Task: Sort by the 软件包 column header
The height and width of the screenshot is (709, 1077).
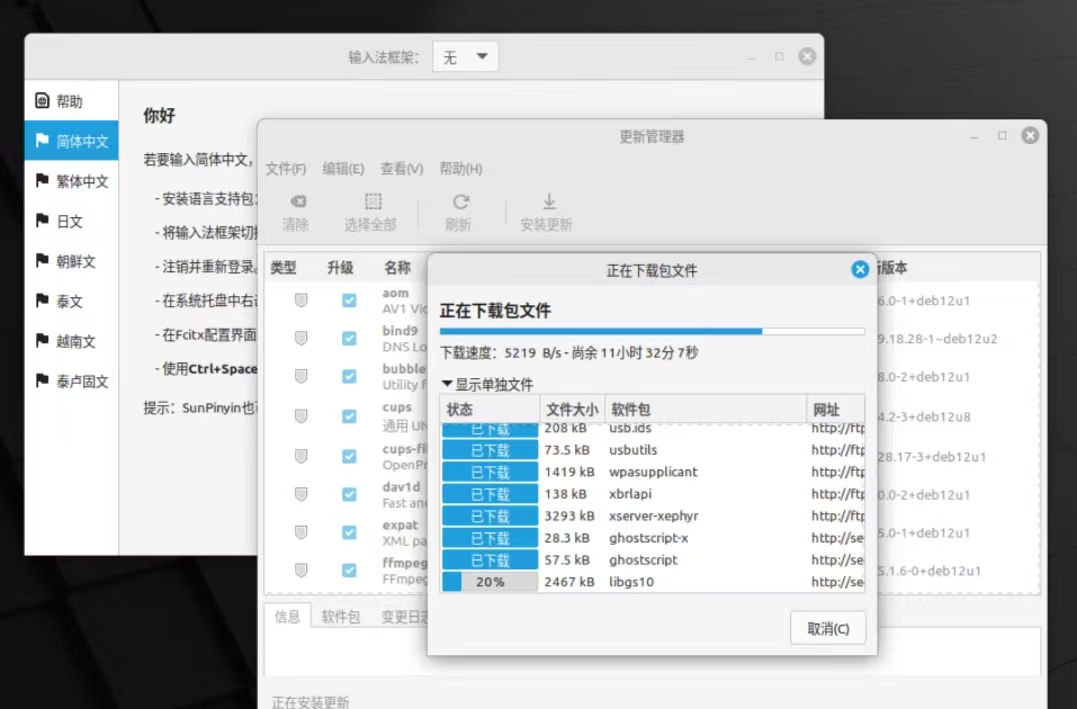Action: tap(705, 409)
